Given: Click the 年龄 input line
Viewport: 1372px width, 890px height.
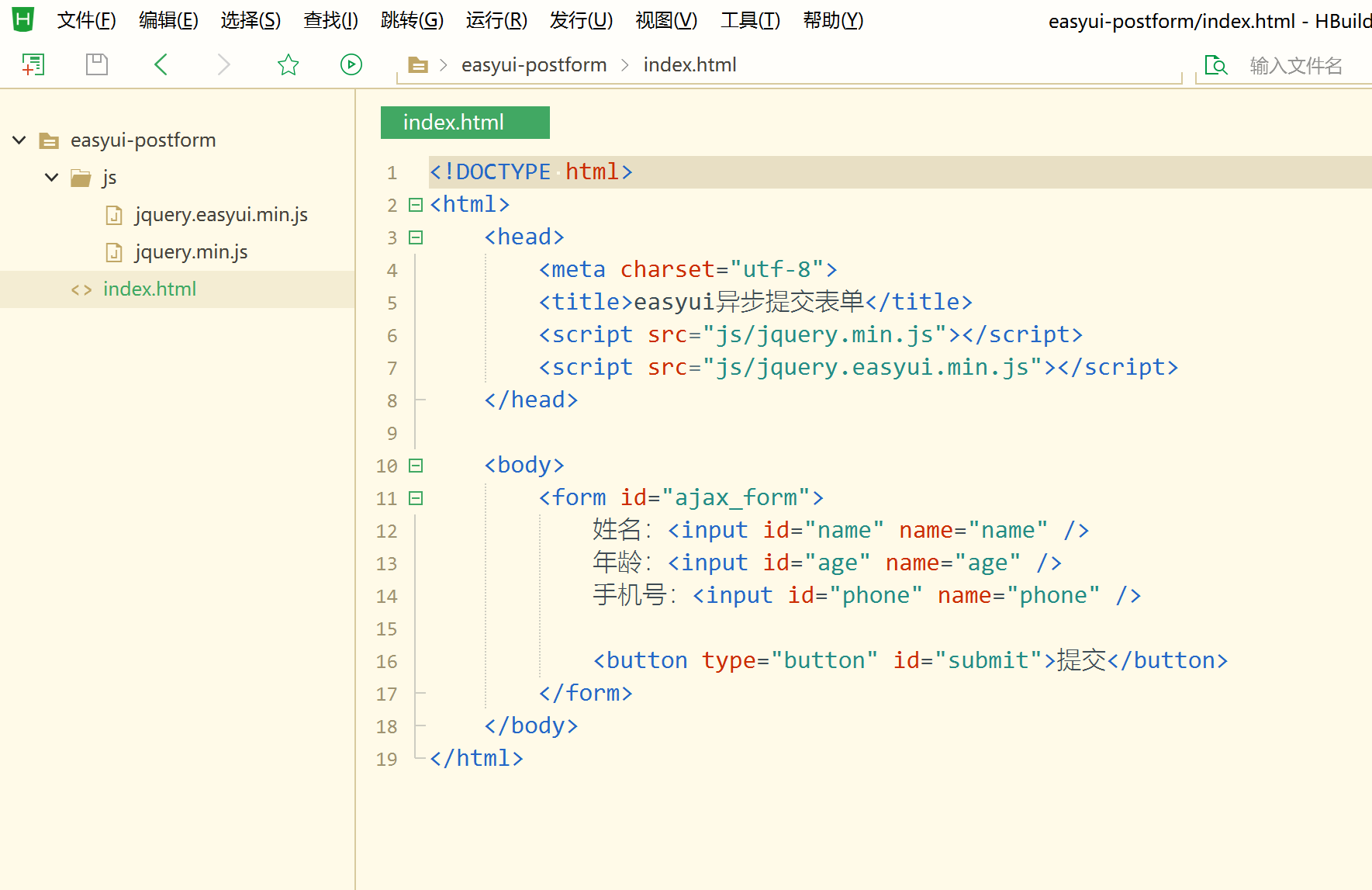Looking at the screenshot, I should pyautogui.click(x=827, y=563).
